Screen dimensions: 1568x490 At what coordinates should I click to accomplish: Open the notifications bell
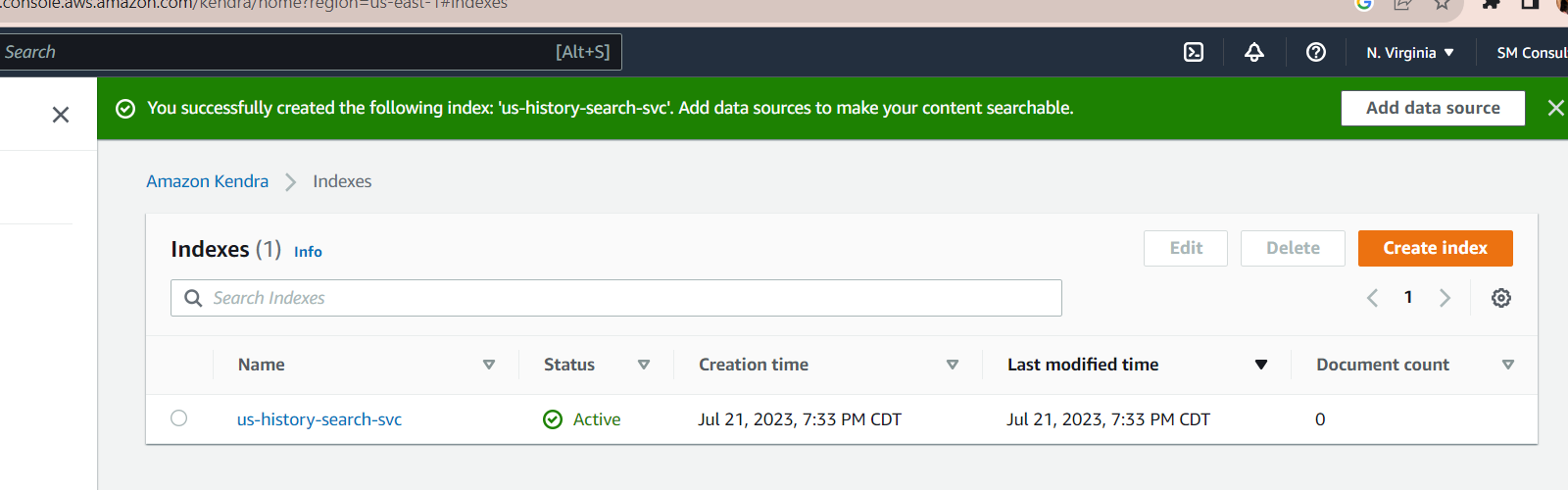tap(1254, 52)
